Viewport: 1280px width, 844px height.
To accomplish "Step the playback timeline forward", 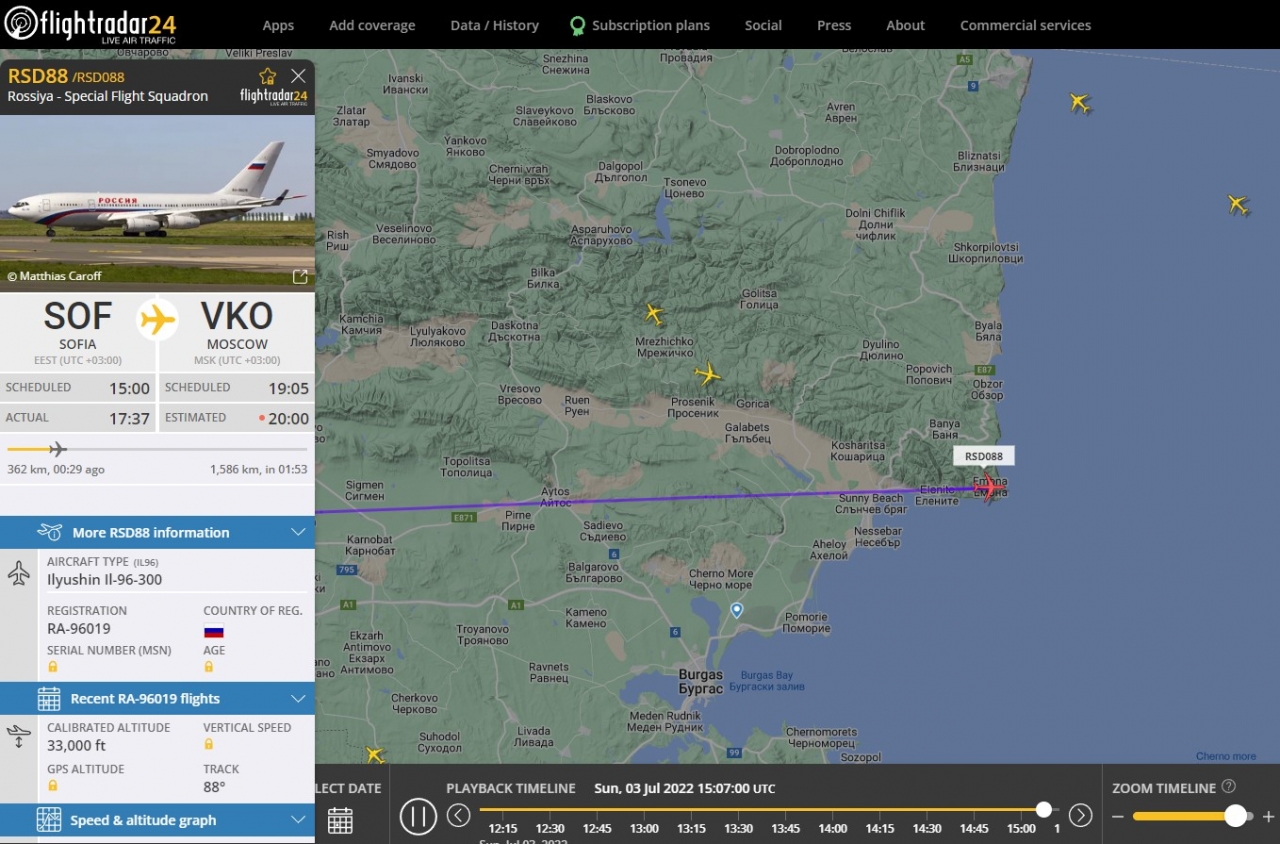I will click(x=1080, y=815).
